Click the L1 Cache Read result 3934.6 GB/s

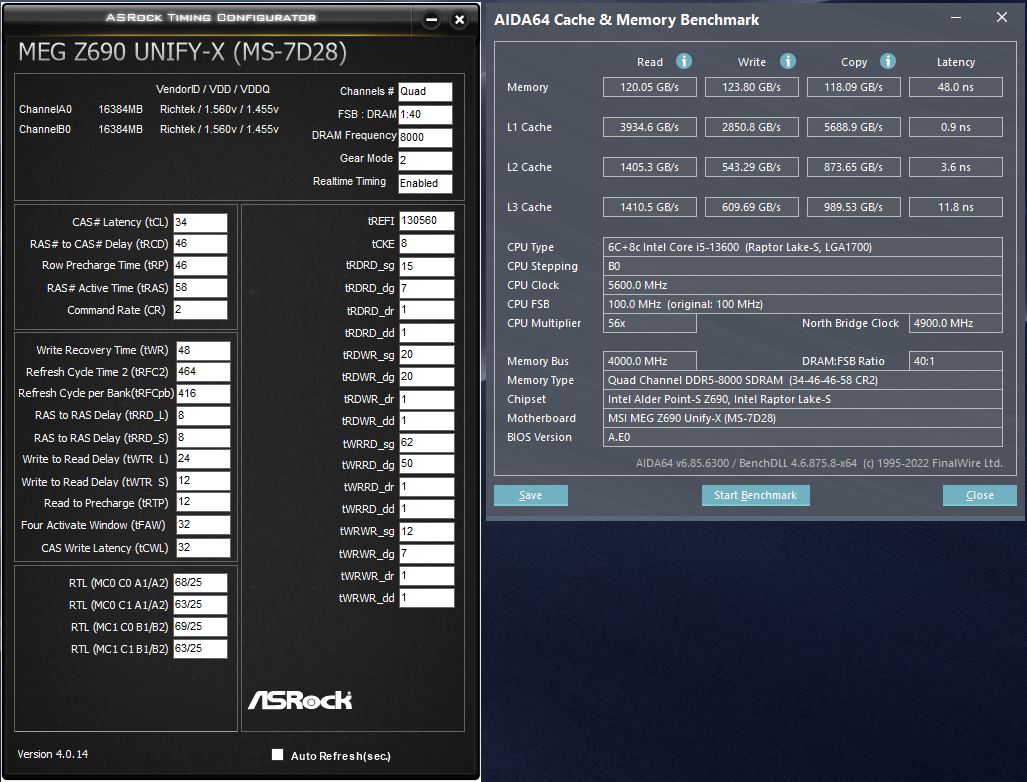(x=650, y=127)
